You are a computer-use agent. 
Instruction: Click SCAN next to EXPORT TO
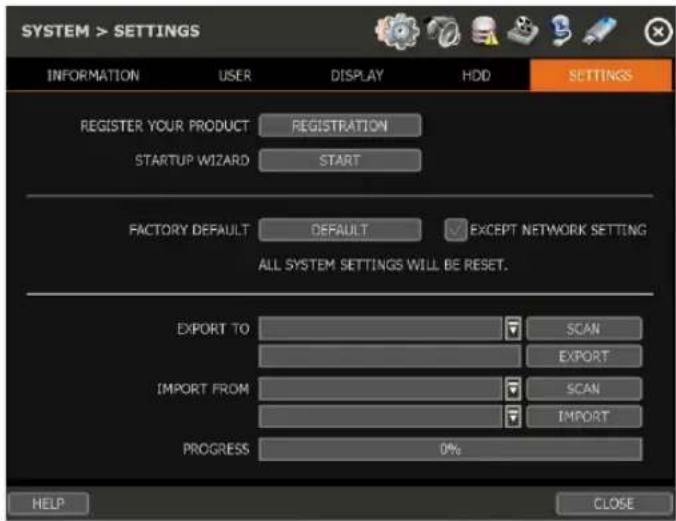[584, 329]
